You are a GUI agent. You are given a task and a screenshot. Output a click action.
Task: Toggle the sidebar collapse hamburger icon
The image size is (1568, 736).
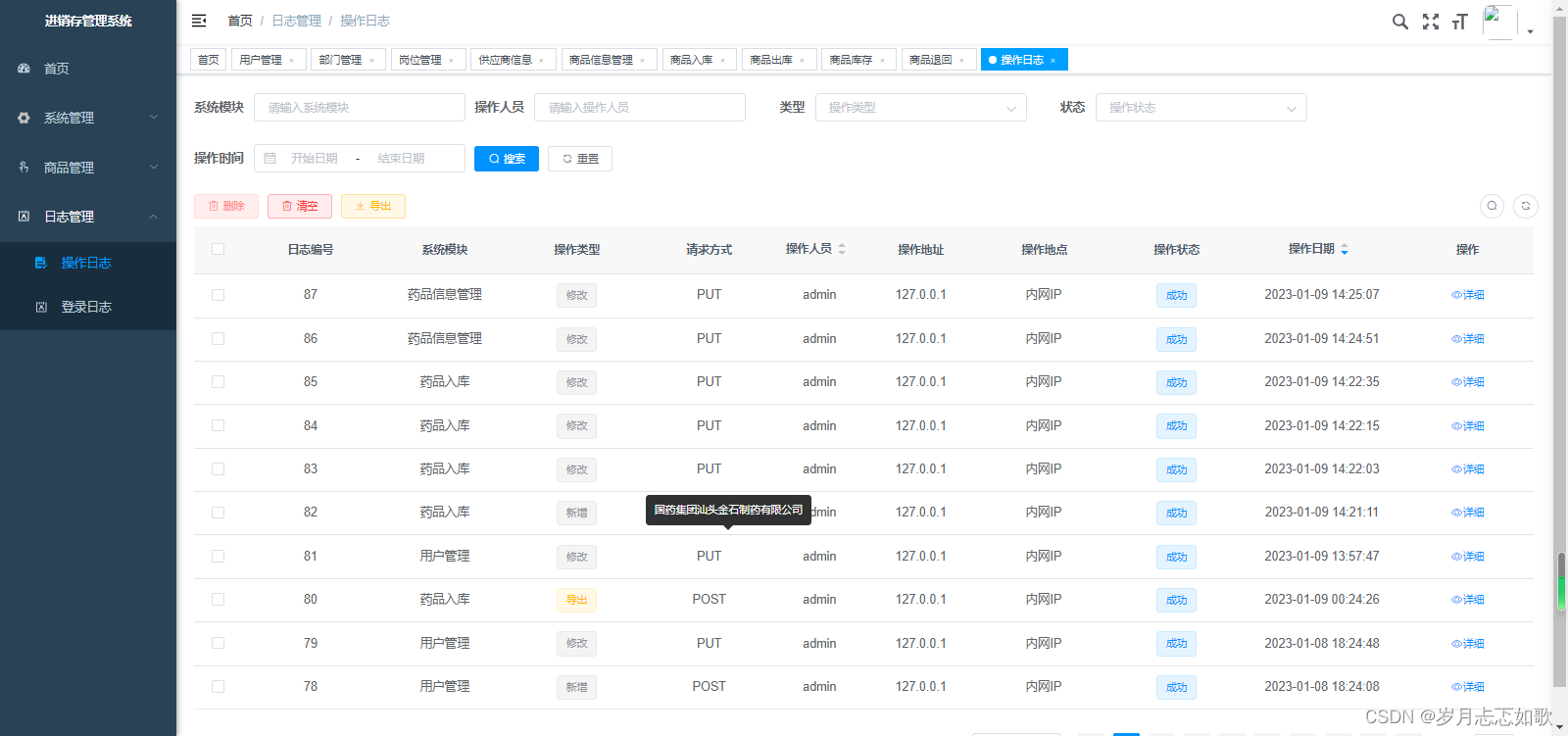point(199,21)
